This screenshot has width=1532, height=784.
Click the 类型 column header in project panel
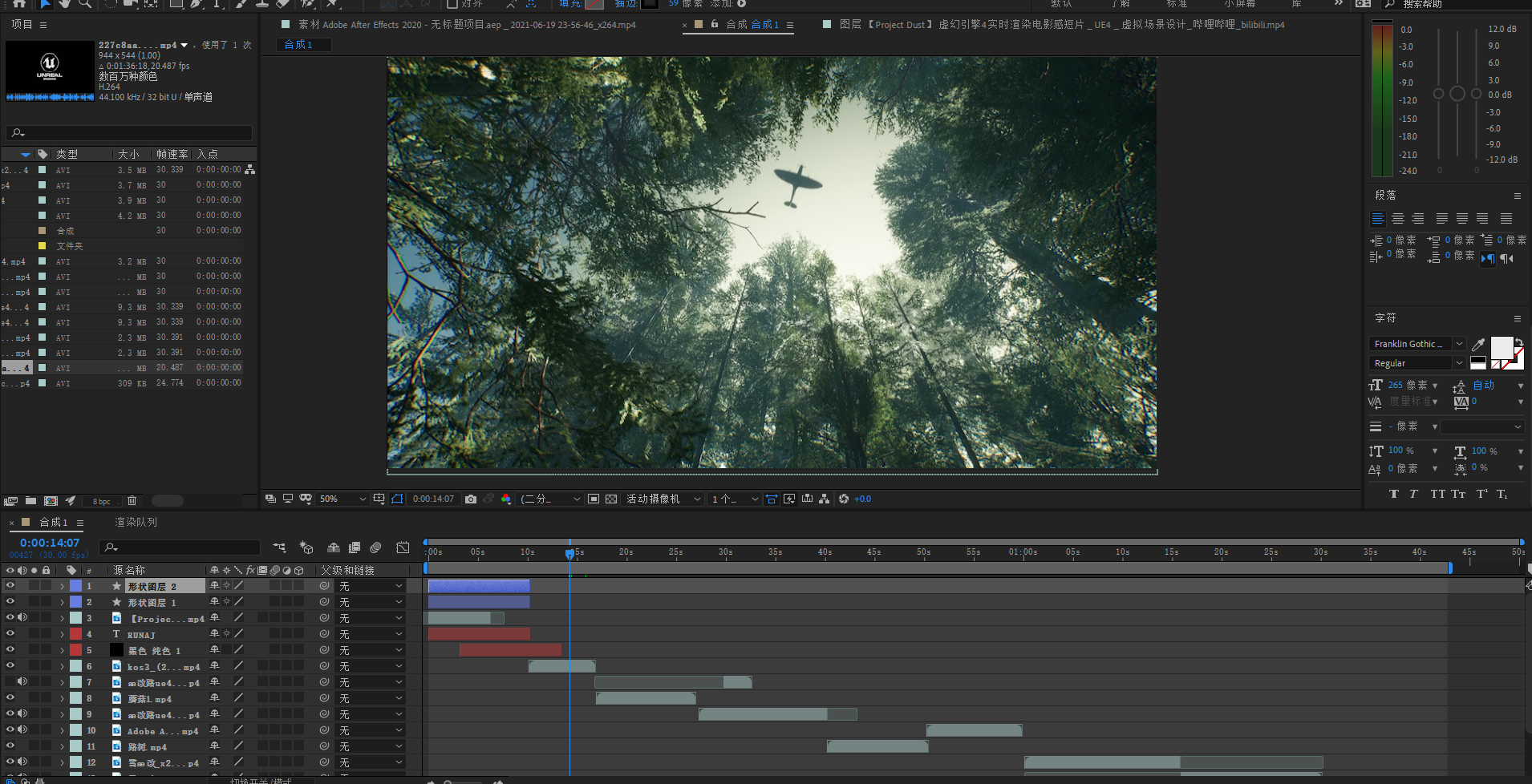pyautogui.click(x=67, y=154)
